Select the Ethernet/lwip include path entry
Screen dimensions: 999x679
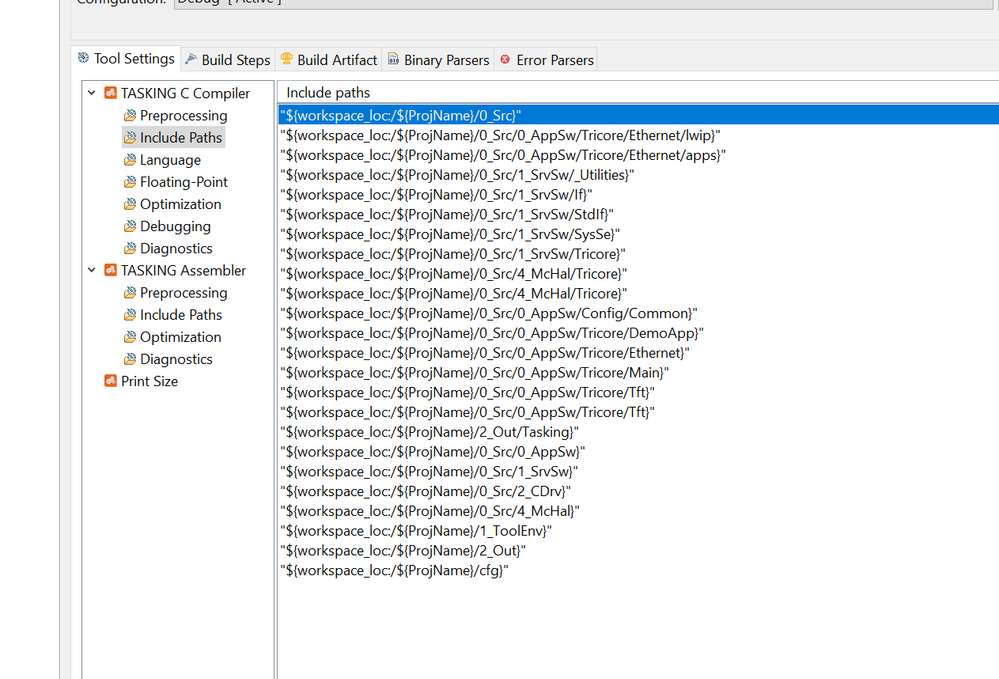pos(500,135)
